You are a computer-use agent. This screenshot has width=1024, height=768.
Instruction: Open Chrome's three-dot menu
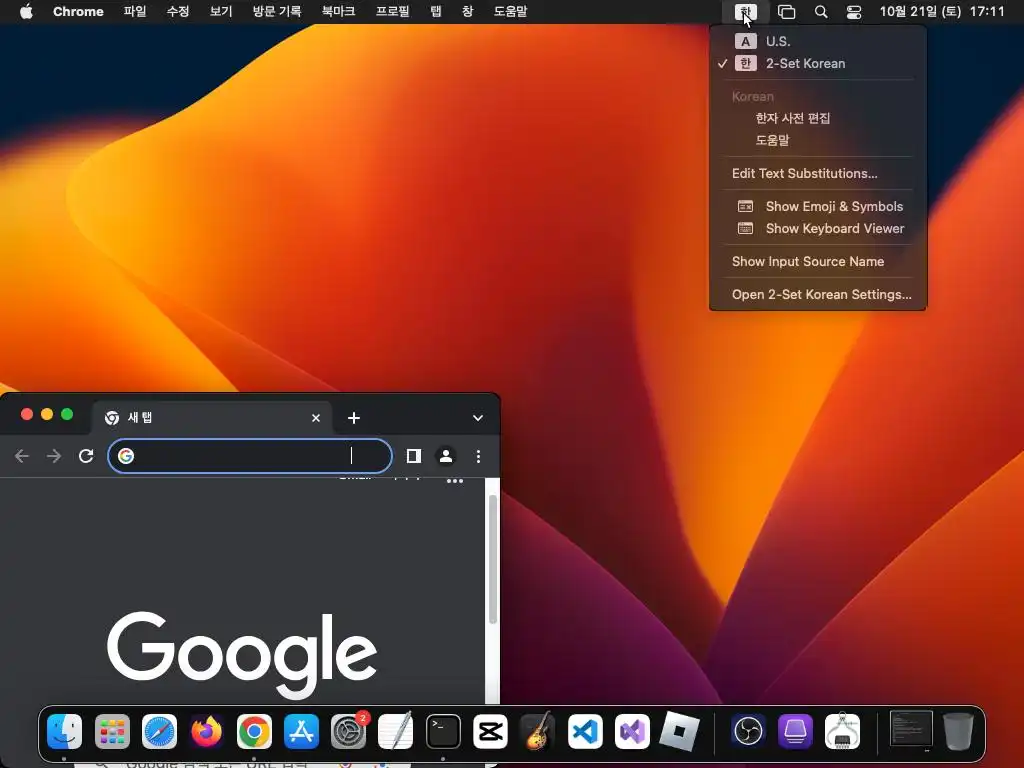click(x=479, y=456)
